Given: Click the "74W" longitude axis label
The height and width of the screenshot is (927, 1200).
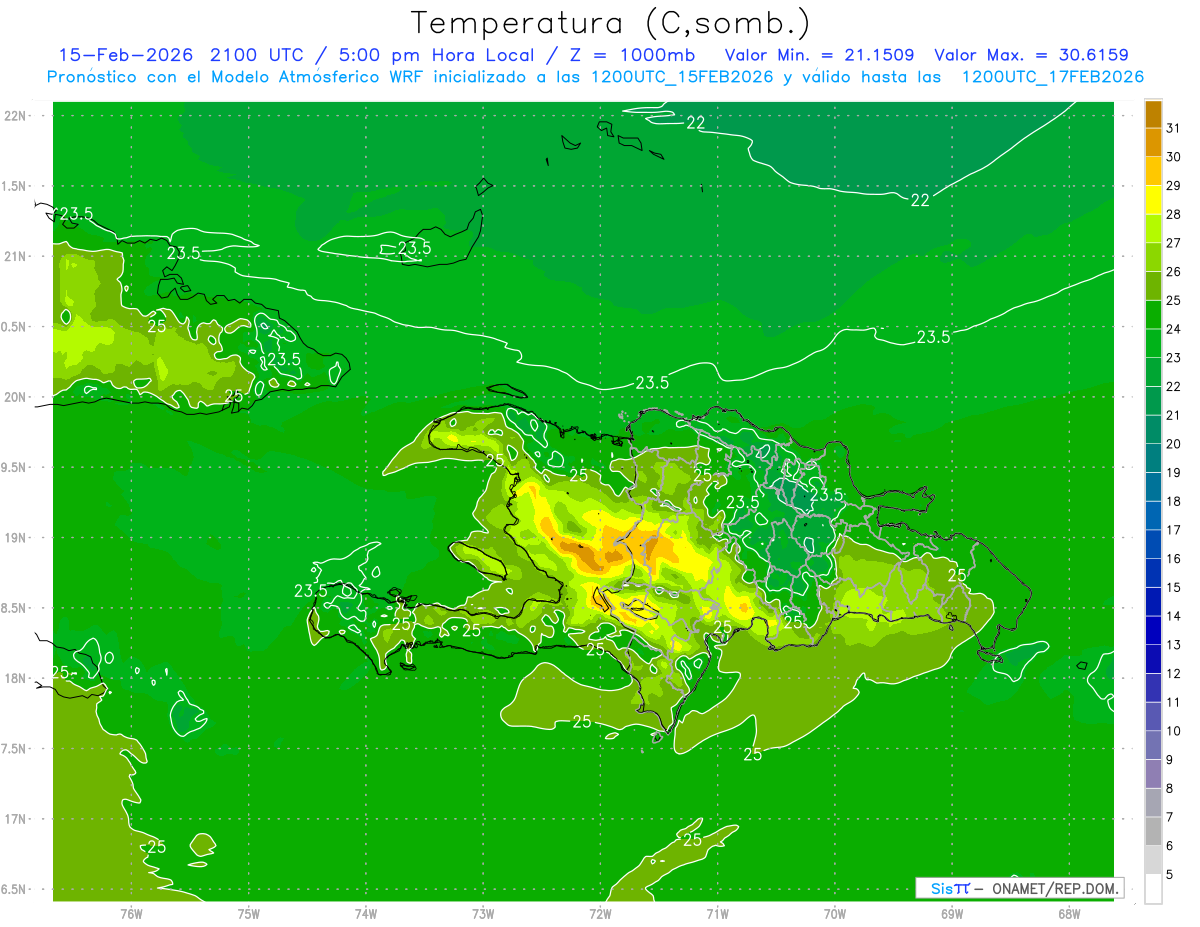Looking at the screenshot, I should tap(366, 914).
